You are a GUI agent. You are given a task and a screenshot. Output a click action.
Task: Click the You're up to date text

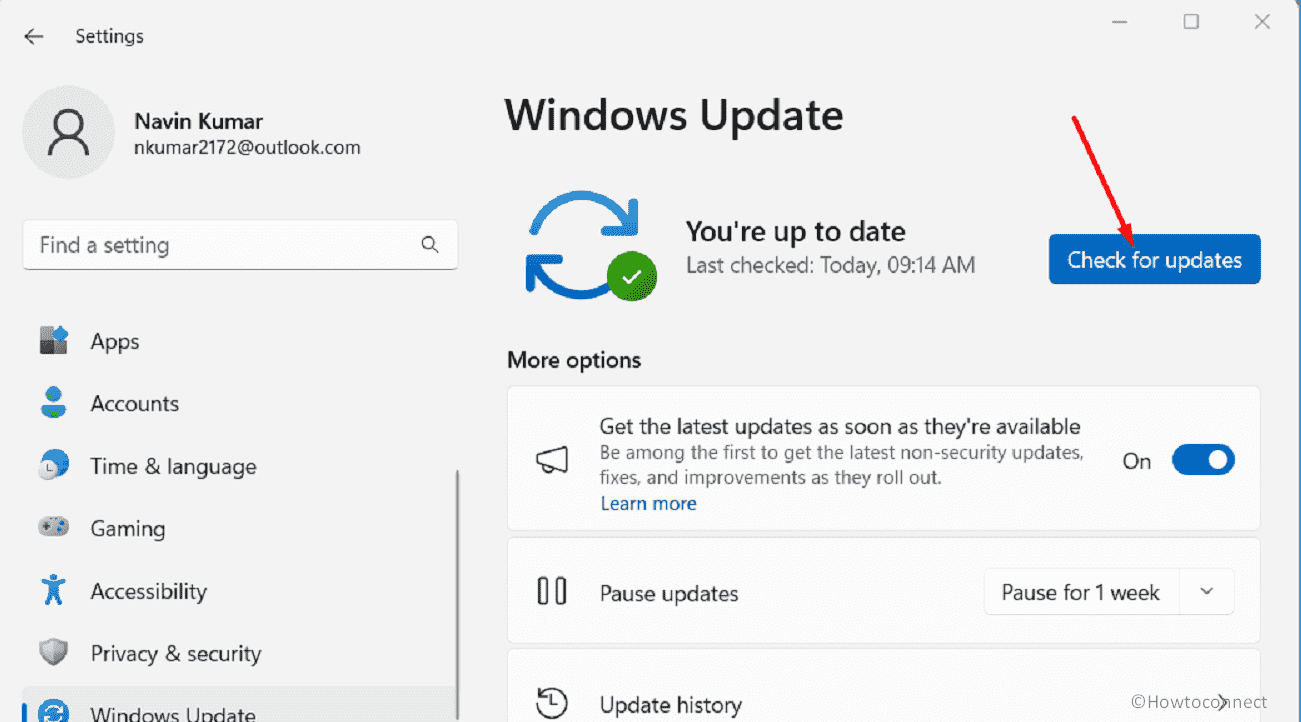pyautogui.click(x=795, y=231)
